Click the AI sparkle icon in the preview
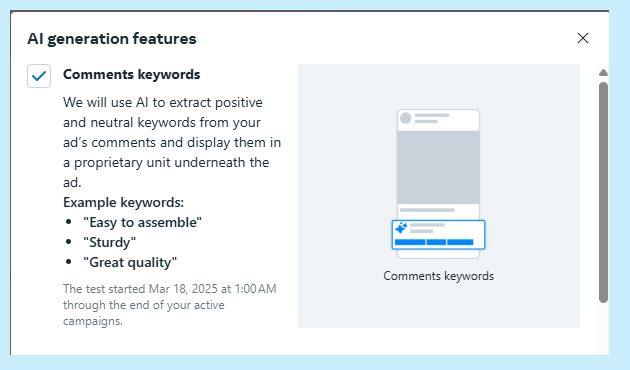The height and width of the screenshot is (370, 630). (401, 228)
